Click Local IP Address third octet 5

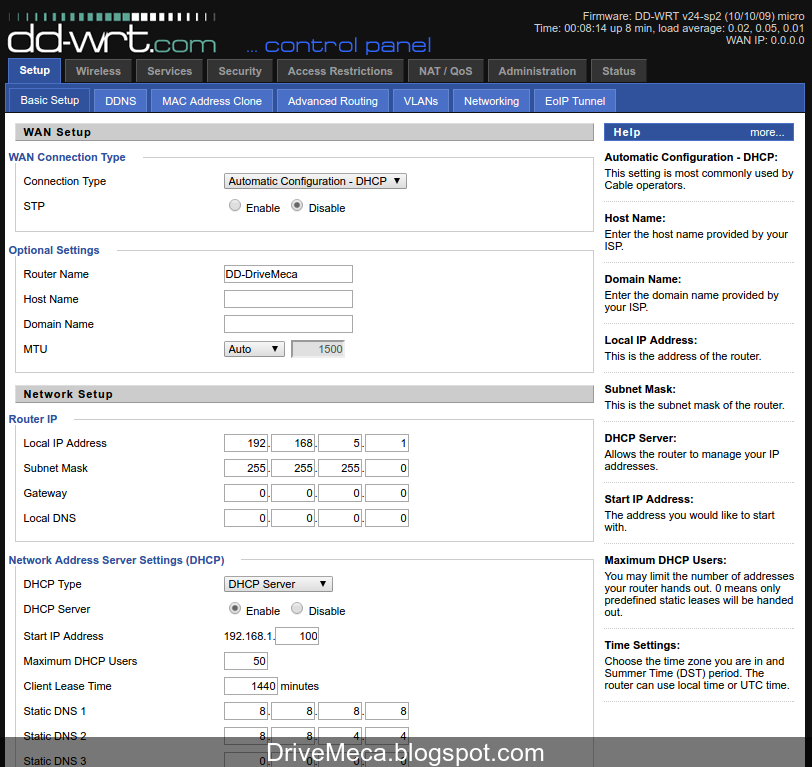(340, 443)
